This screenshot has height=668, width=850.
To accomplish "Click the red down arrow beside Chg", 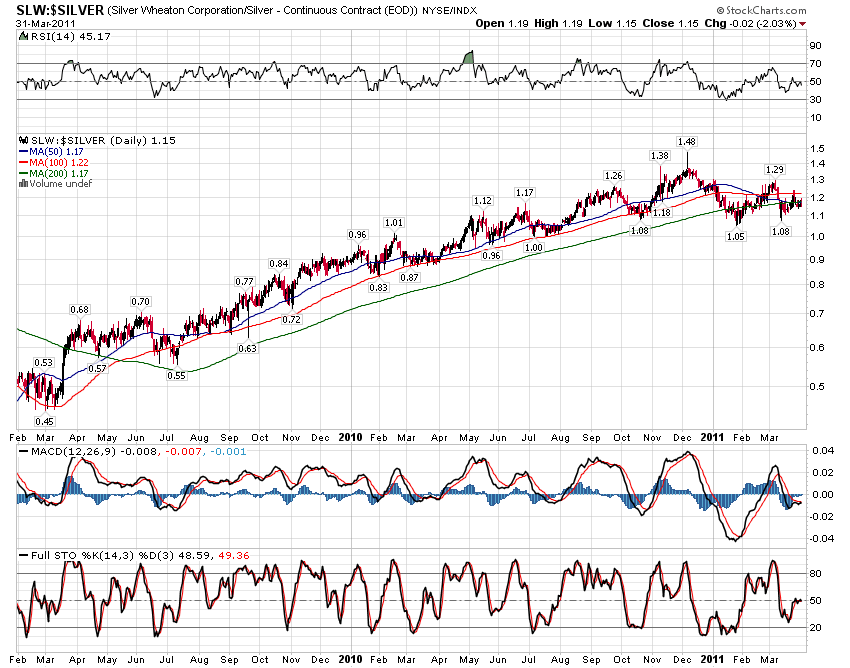I will tap(802, 24).
